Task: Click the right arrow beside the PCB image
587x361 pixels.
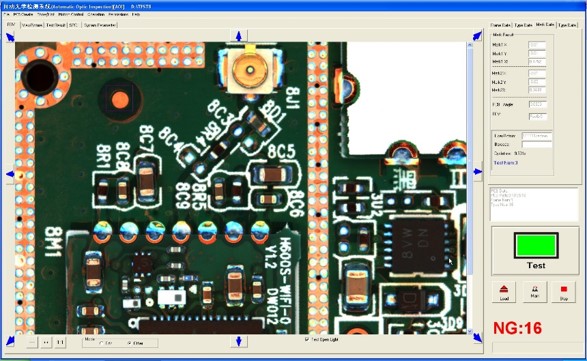Action: [478, 172]
